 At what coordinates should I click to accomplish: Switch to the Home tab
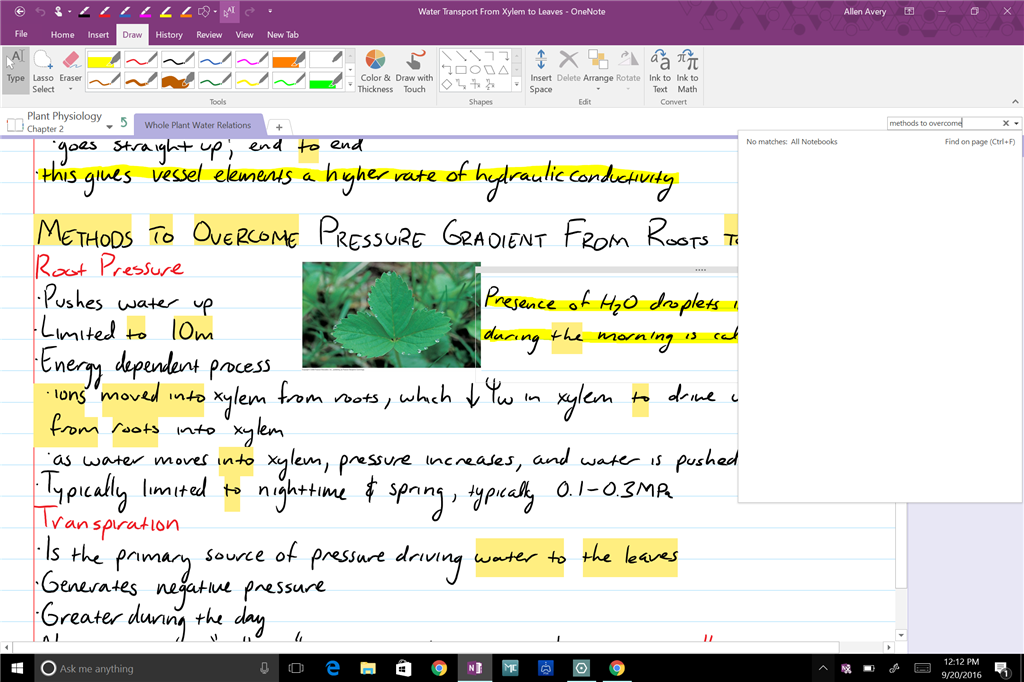tap(63, 35)
